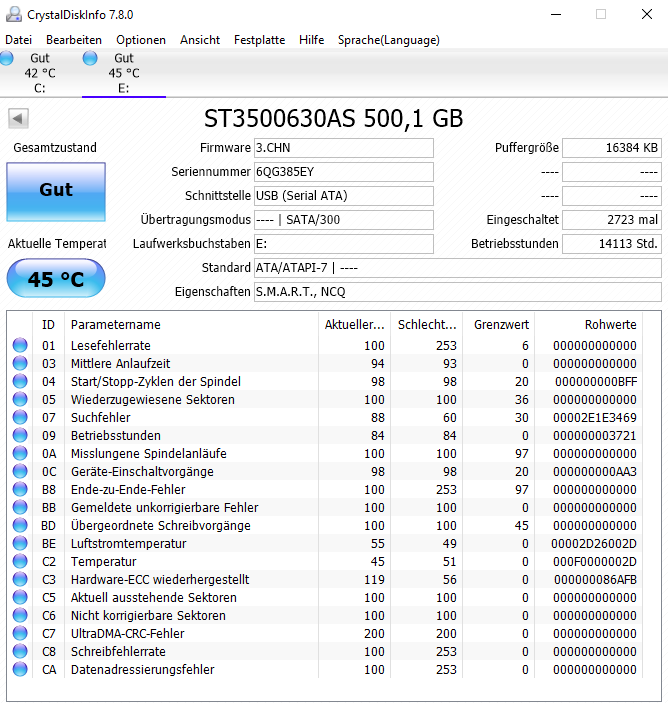This screenshot has height=703, width=668.
Task: Click status orb for Gemeldete unkorrigierbare Fehler
Action: pyautogui.click(x=20, y=507)
